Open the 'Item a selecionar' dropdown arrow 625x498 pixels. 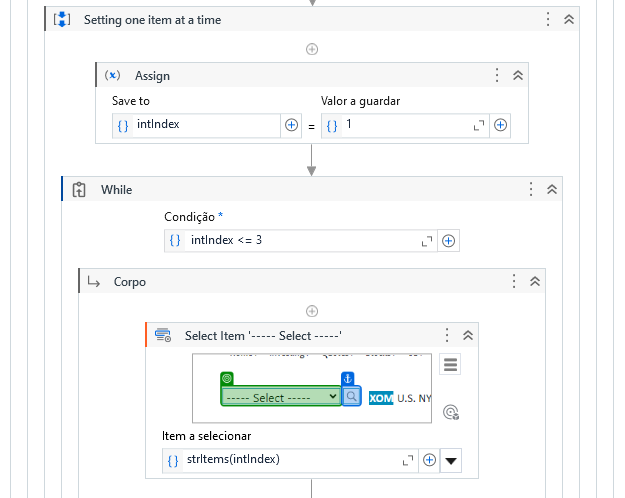(451, 461)
